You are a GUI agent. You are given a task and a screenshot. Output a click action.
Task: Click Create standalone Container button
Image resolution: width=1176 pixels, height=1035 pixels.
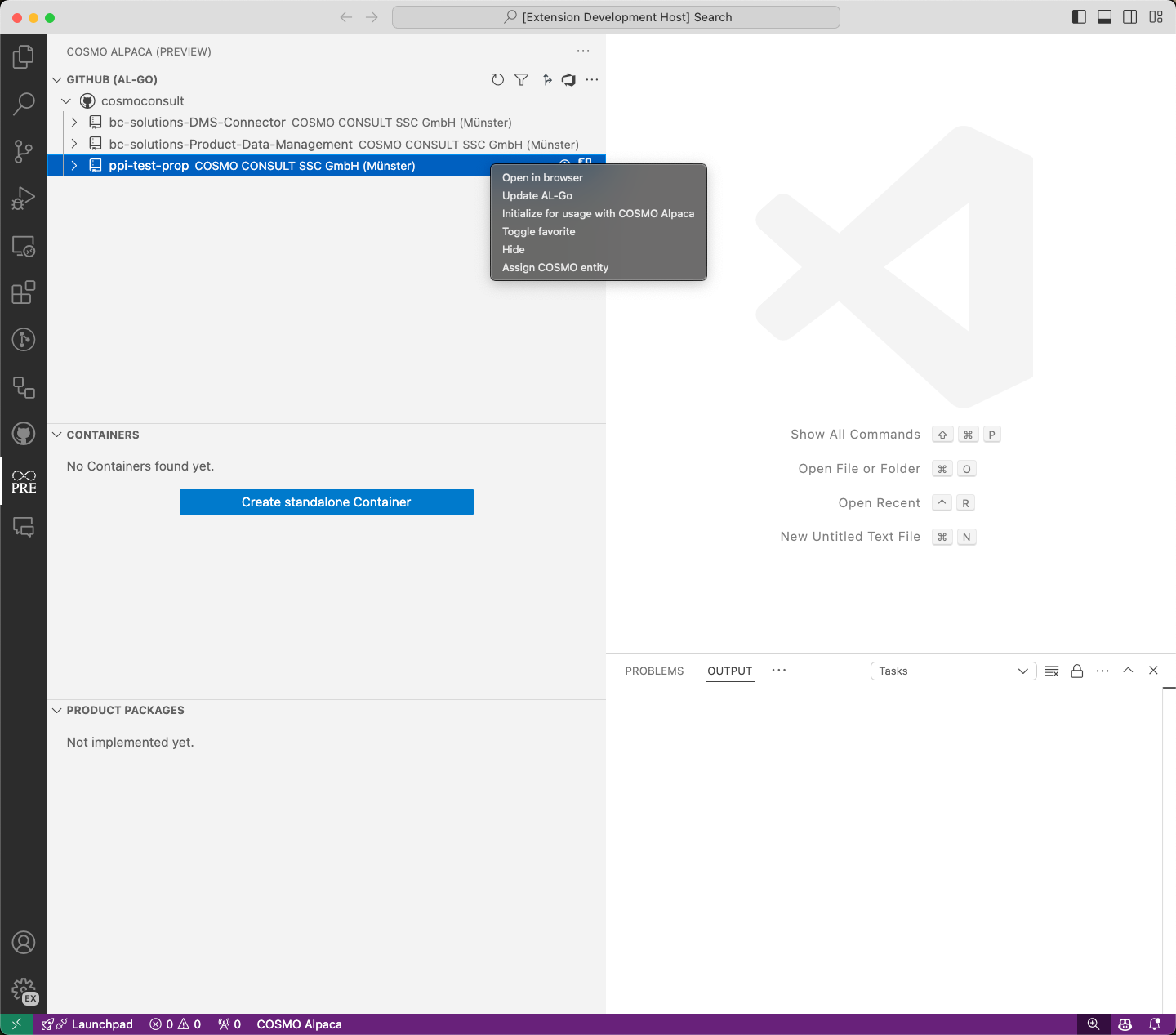click(x=327, y=502)
